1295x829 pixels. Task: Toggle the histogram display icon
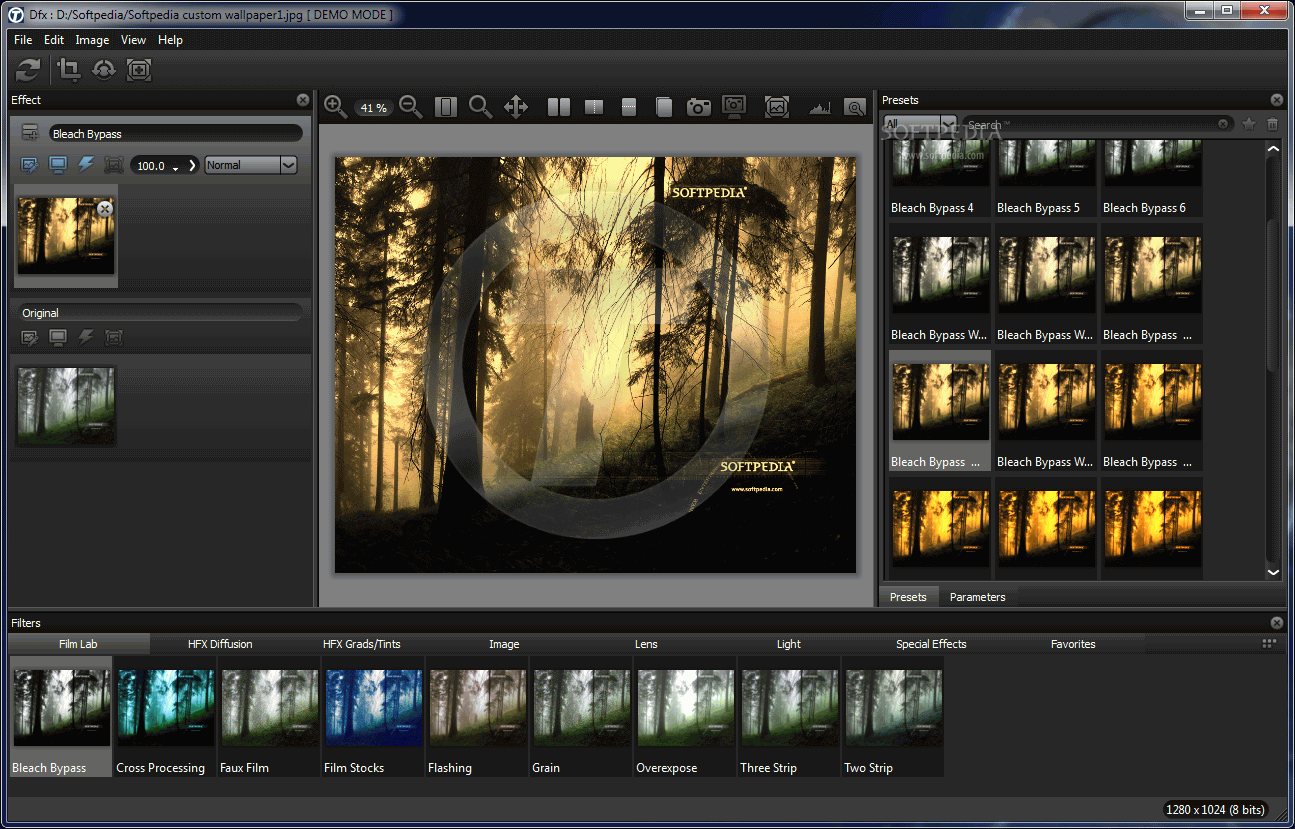point(820,107)
